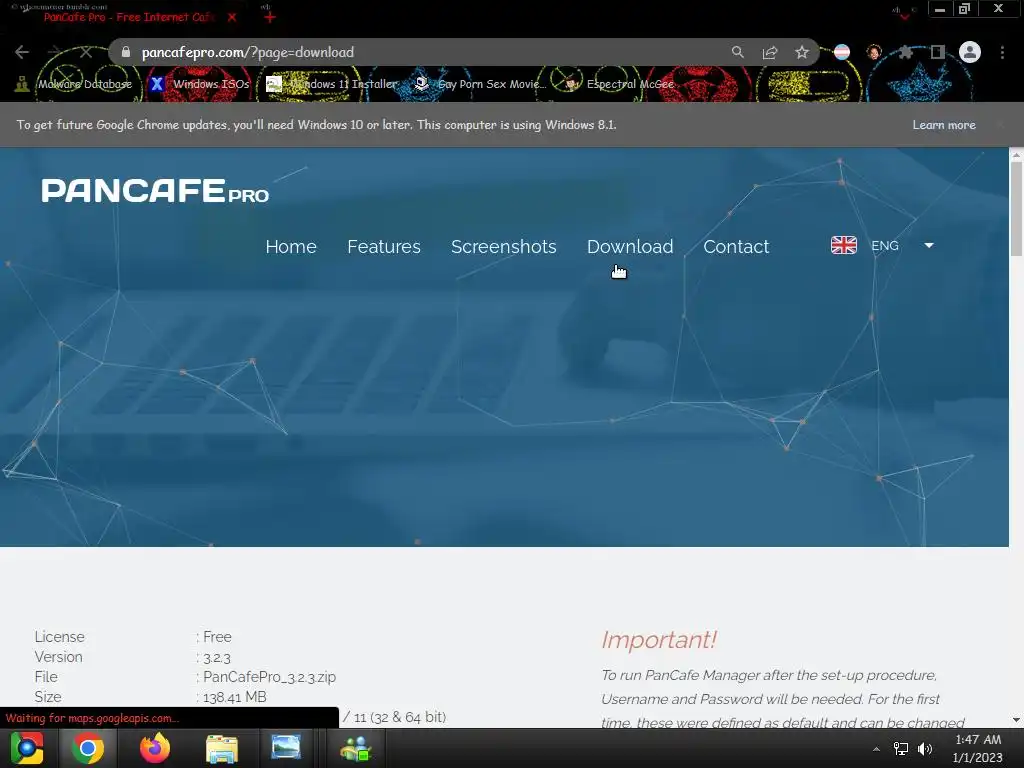Go to the Home page menu item
The width and height of the screenshot is (1024, 768).
pos(291,246)
